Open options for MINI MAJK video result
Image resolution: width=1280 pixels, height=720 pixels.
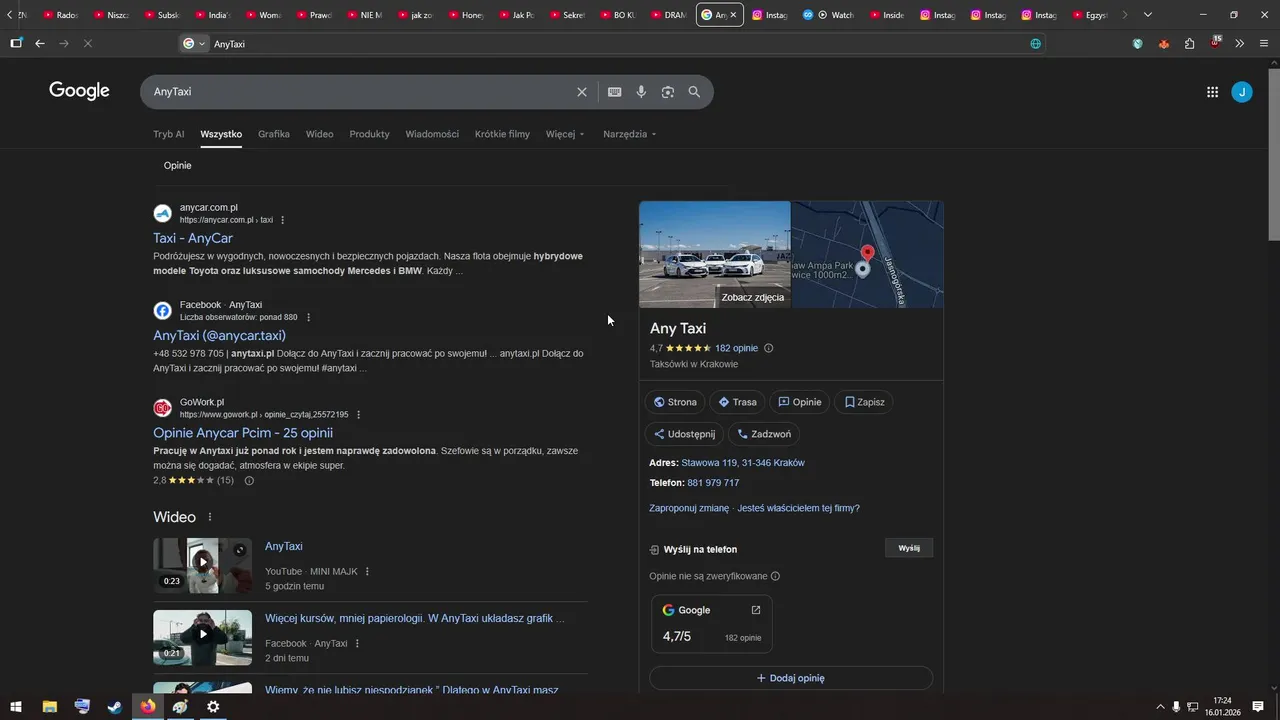(x=367, y=572)
